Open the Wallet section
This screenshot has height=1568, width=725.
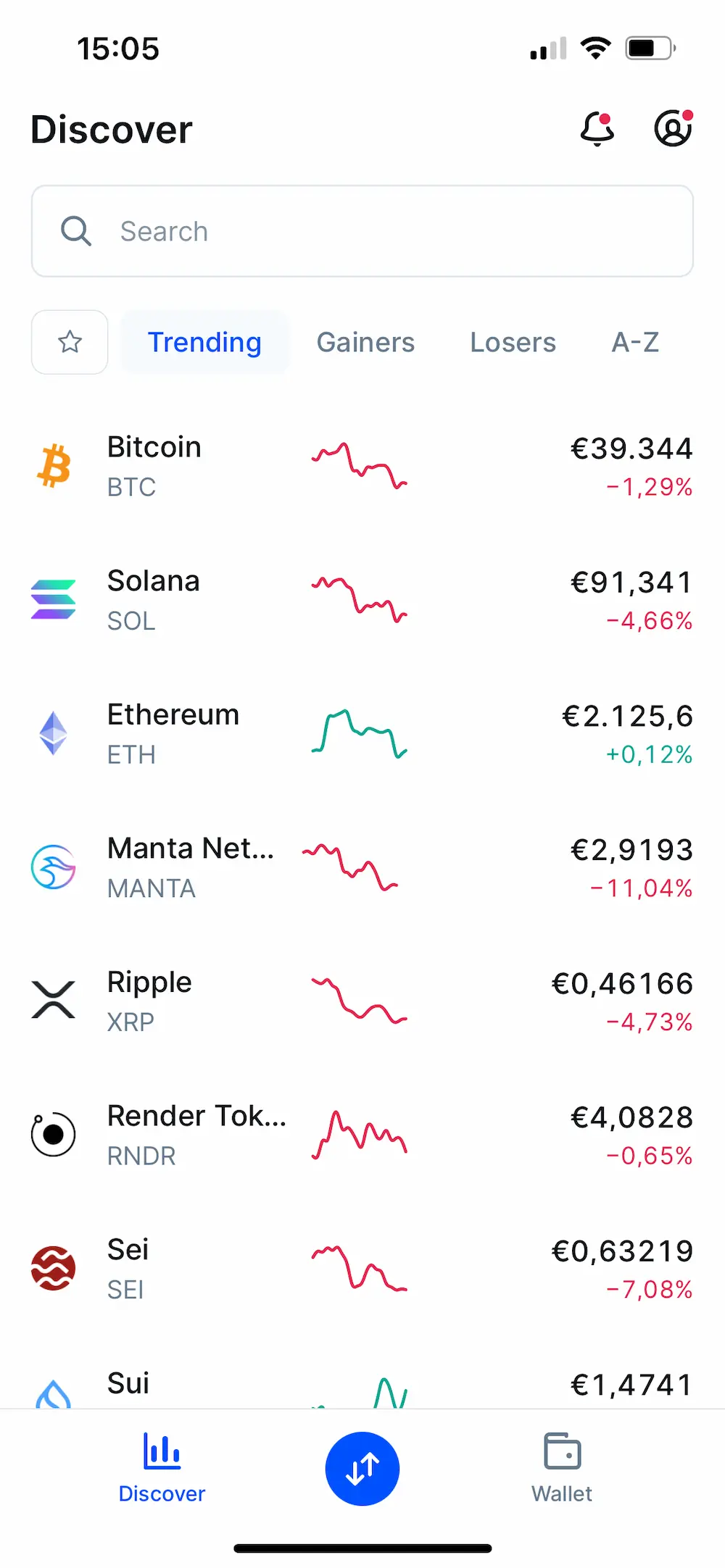562,1469
